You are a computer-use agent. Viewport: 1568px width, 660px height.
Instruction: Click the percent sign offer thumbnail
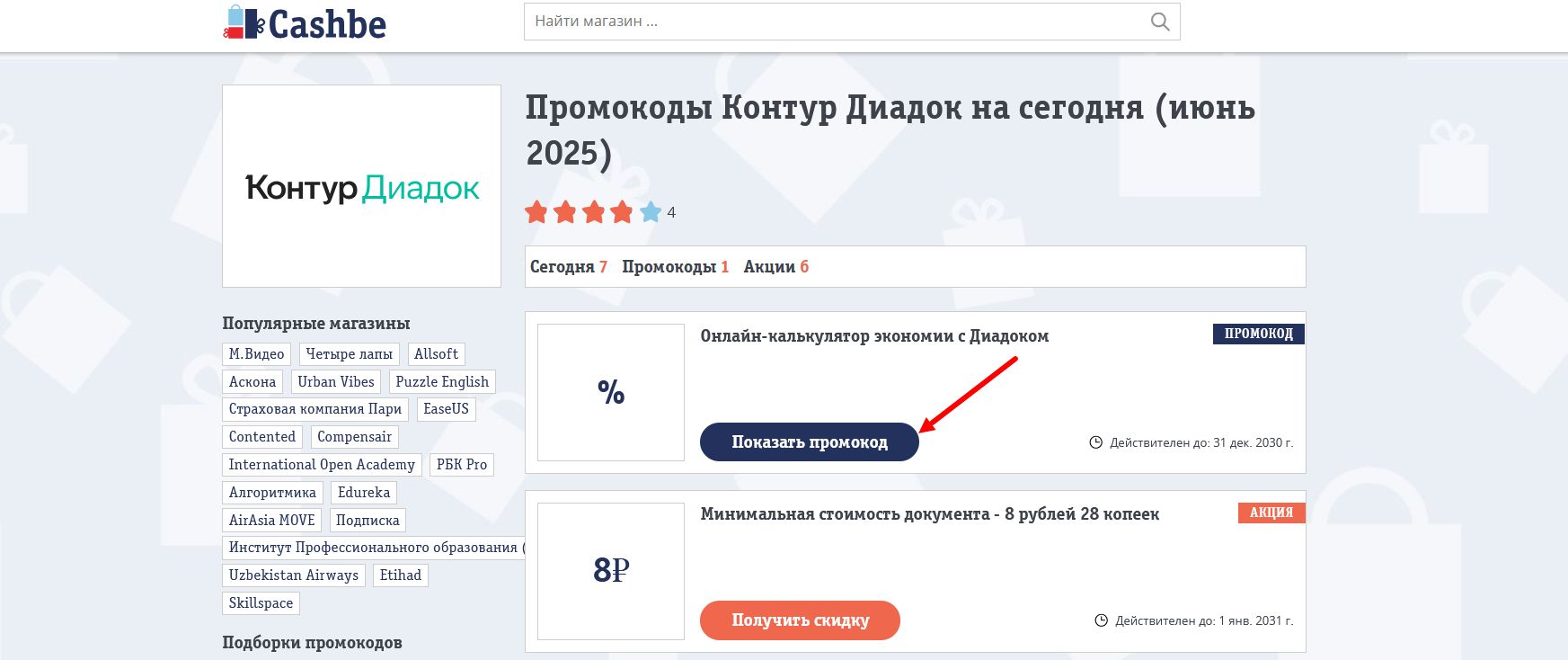(x=611, y=392)
